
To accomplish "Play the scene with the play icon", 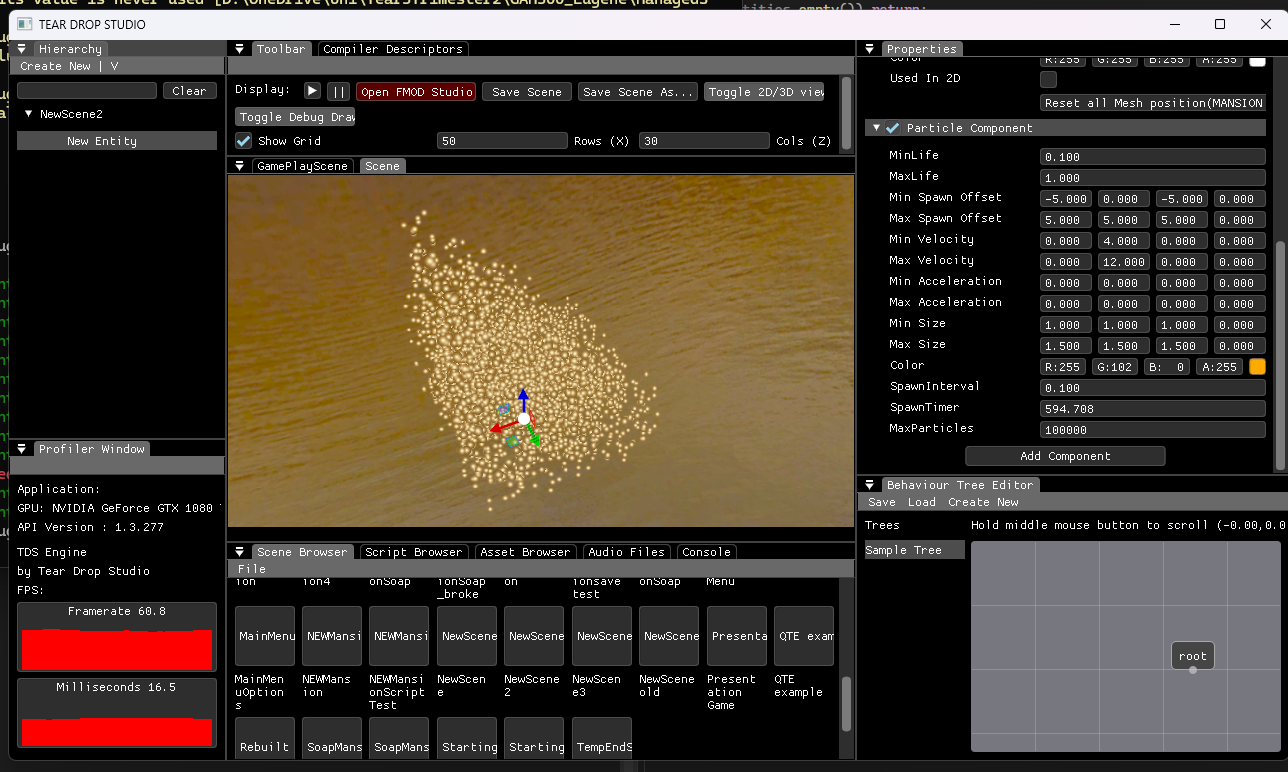I will pos(312,90).
